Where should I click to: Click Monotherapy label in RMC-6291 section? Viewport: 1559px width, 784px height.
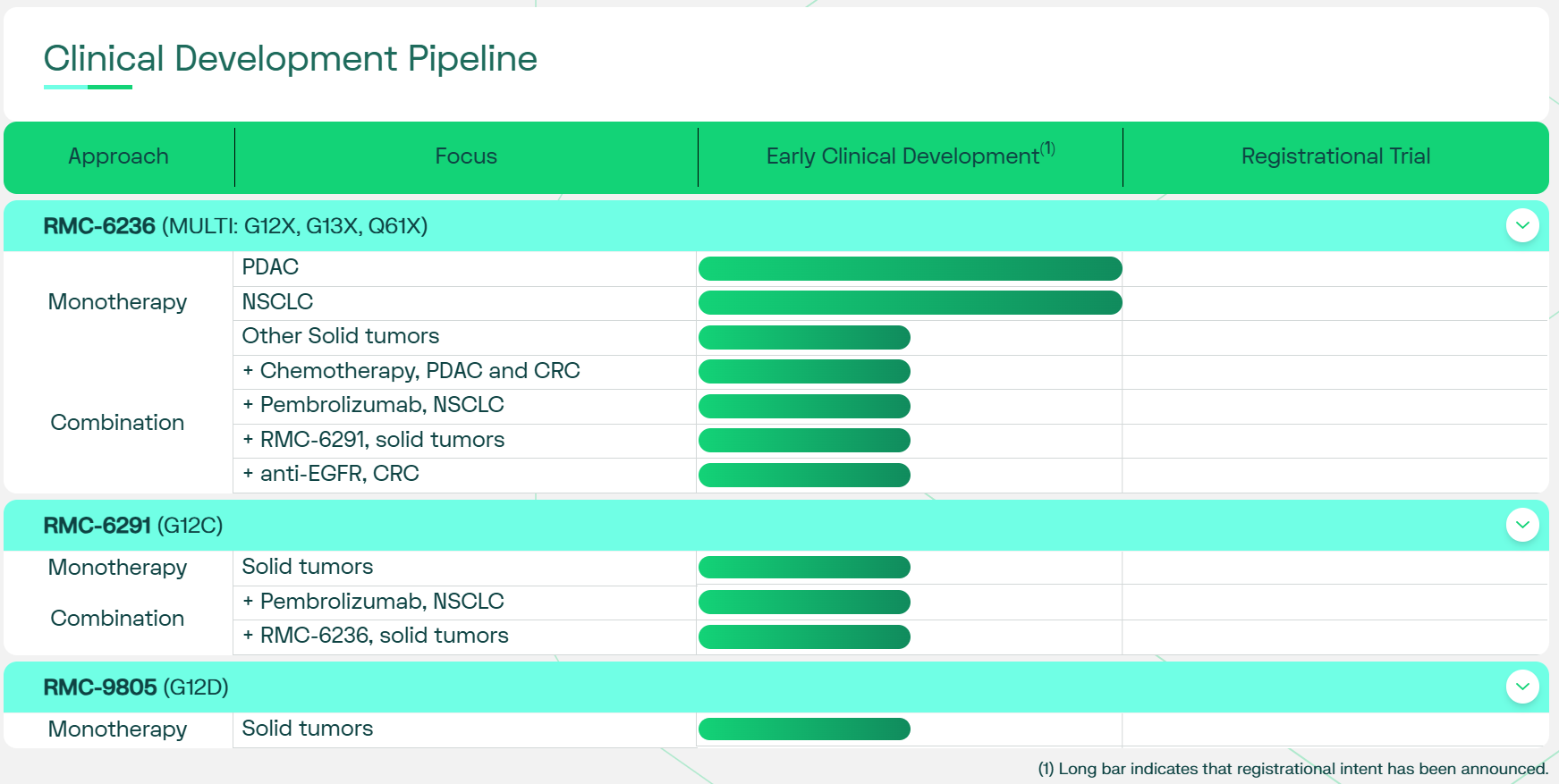pyautogui.click(x=117, y=568)
